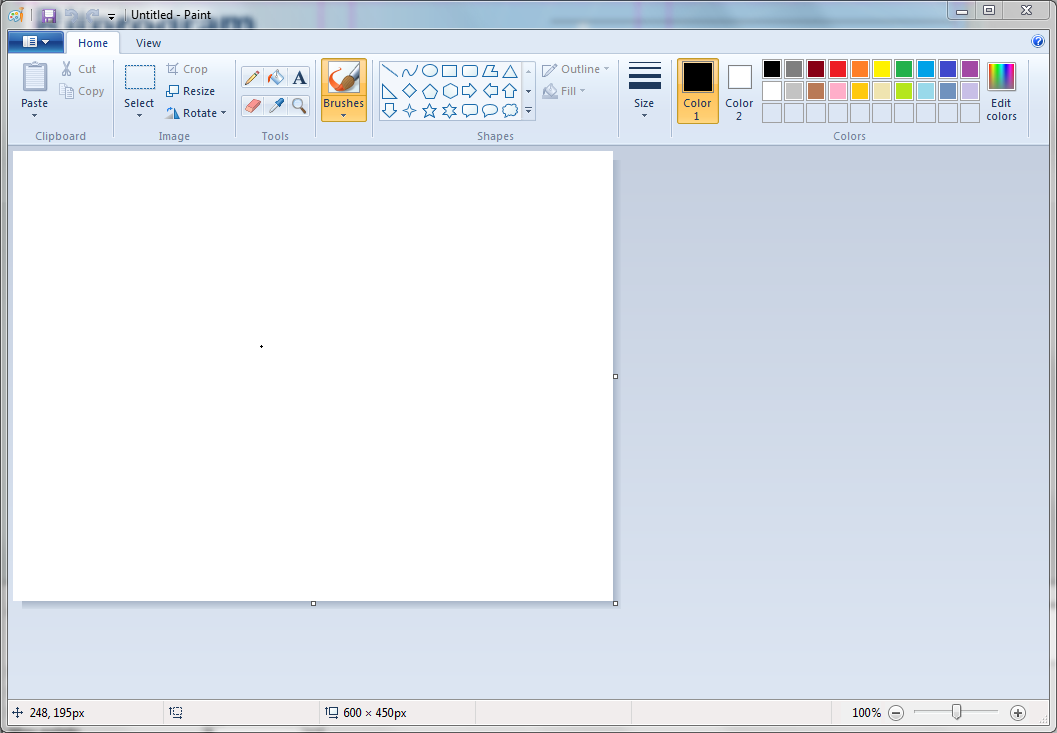
Task: Click the Paint Help question mark icon
Action: coord(1038,42)
